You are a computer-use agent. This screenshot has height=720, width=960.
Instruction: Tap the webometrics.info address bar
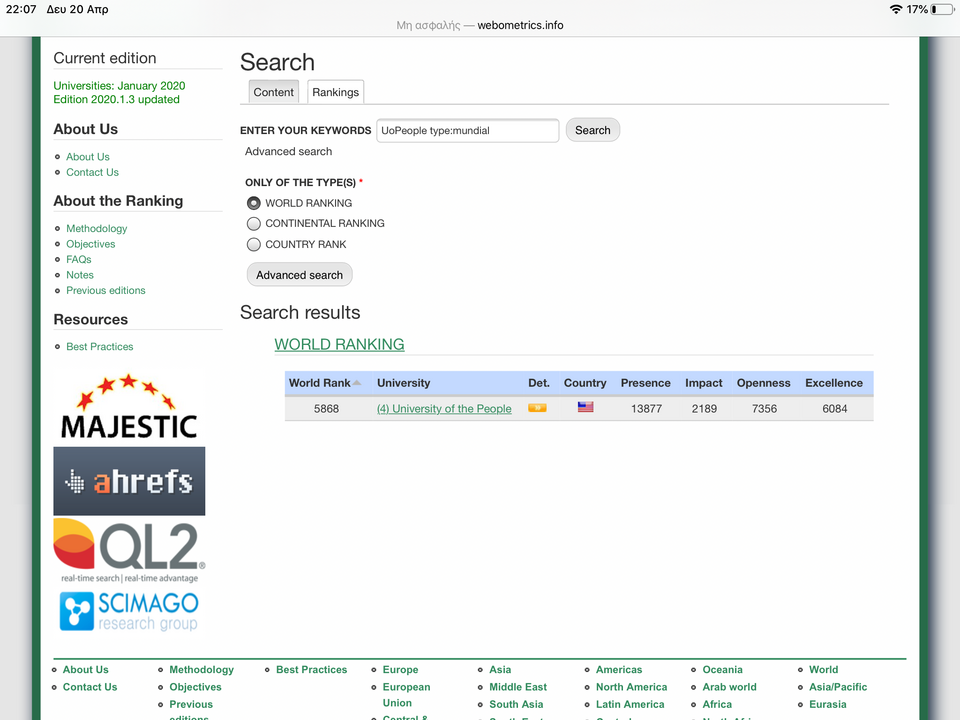tap(480, 25)
